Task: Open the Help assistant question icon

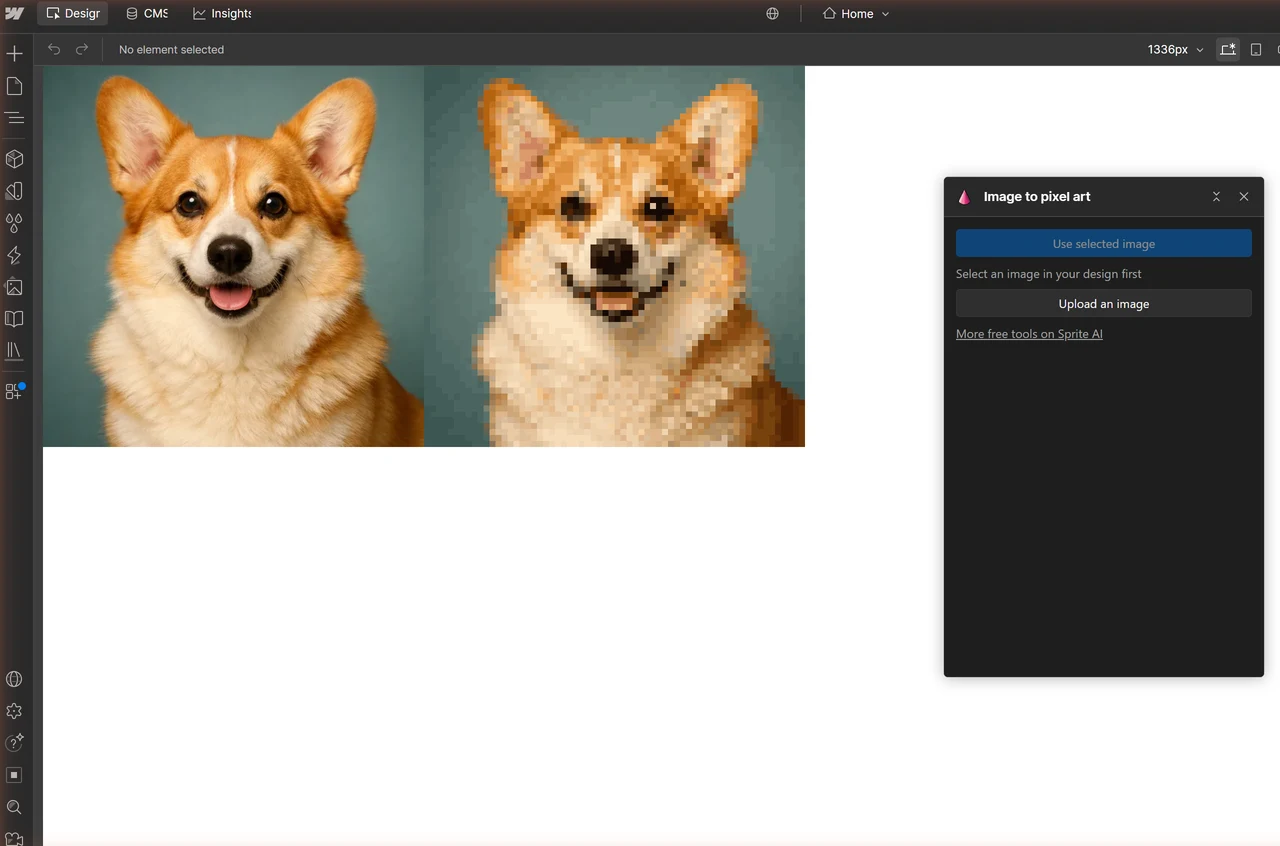Action: click(x=14, y=743)
